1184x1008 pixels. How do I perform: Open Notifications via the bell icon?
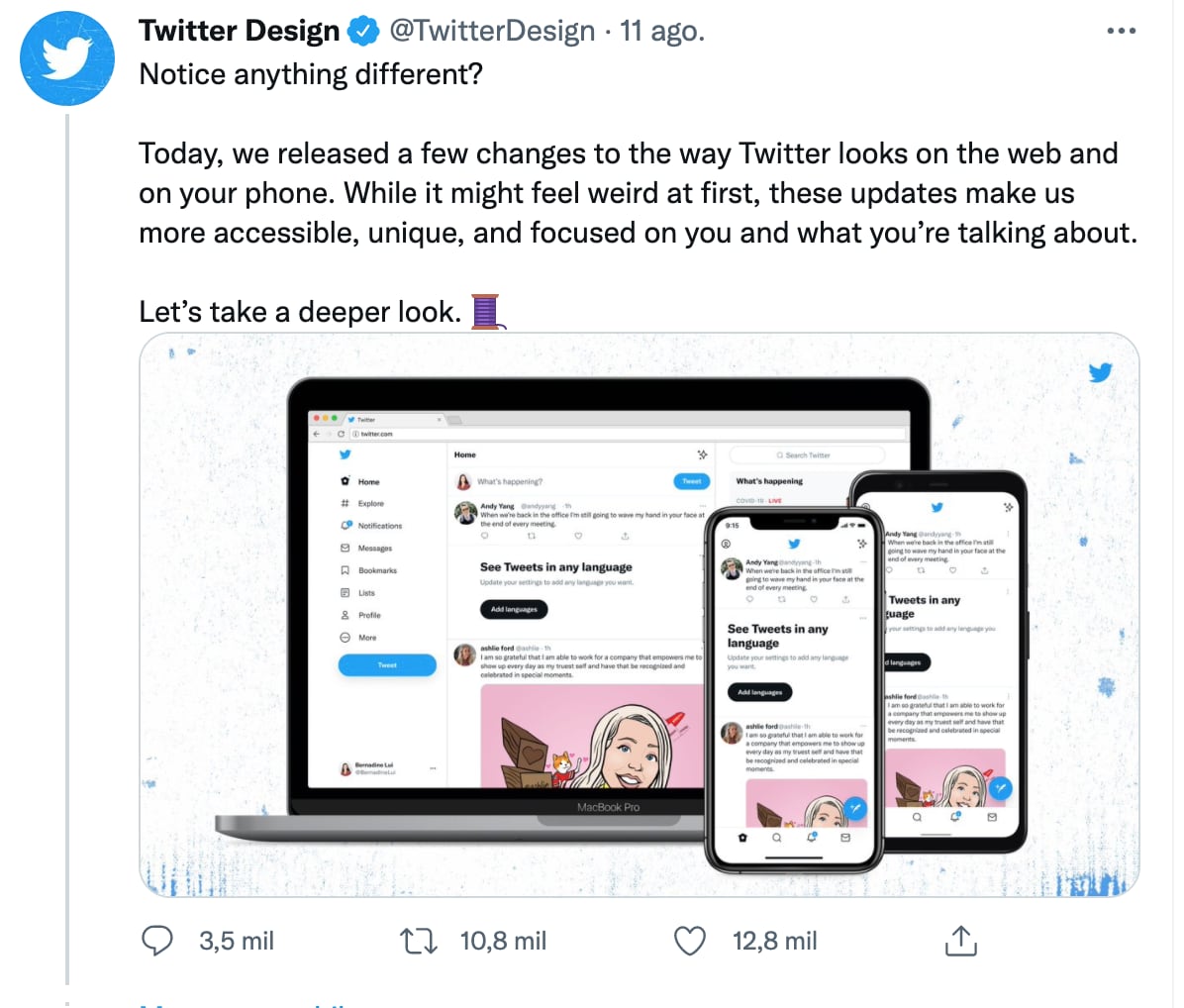coord(344,525)
